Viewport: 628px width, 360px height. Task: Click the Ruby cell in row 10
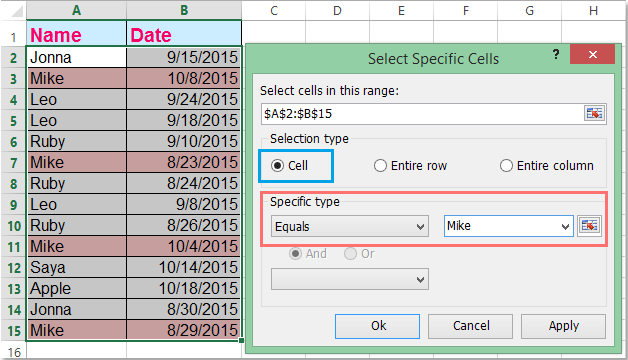76,225
